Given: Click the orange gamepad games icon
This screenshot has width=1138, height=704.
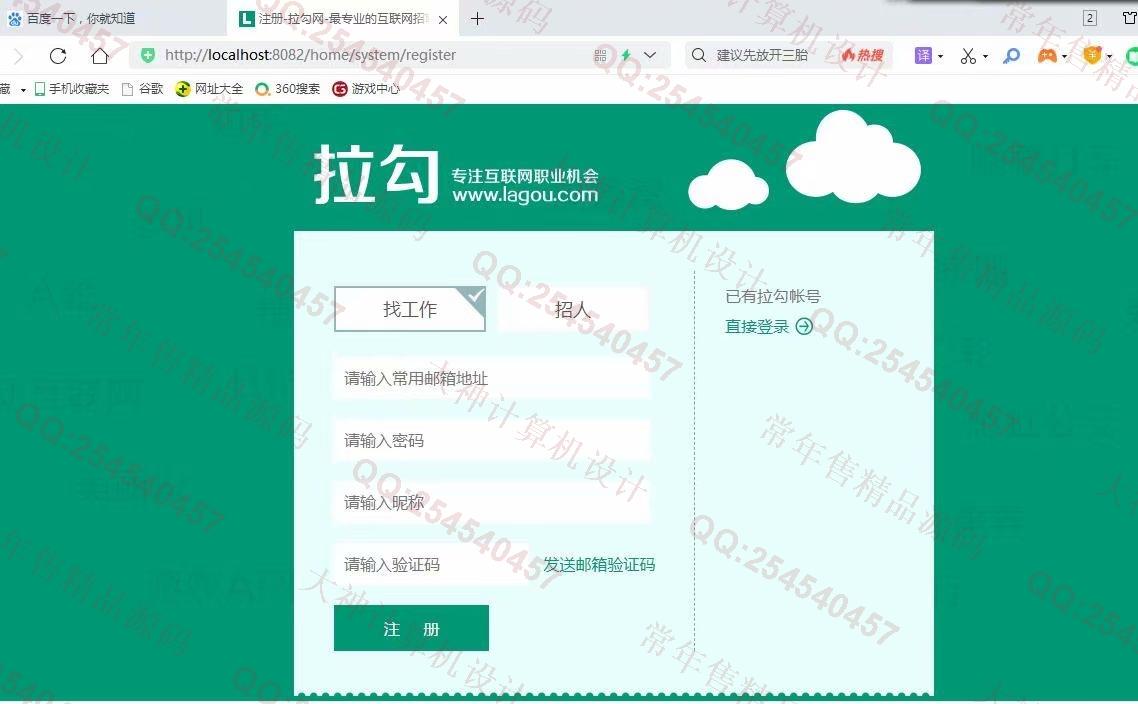Looking at the screenshot, I should 1047,55.
